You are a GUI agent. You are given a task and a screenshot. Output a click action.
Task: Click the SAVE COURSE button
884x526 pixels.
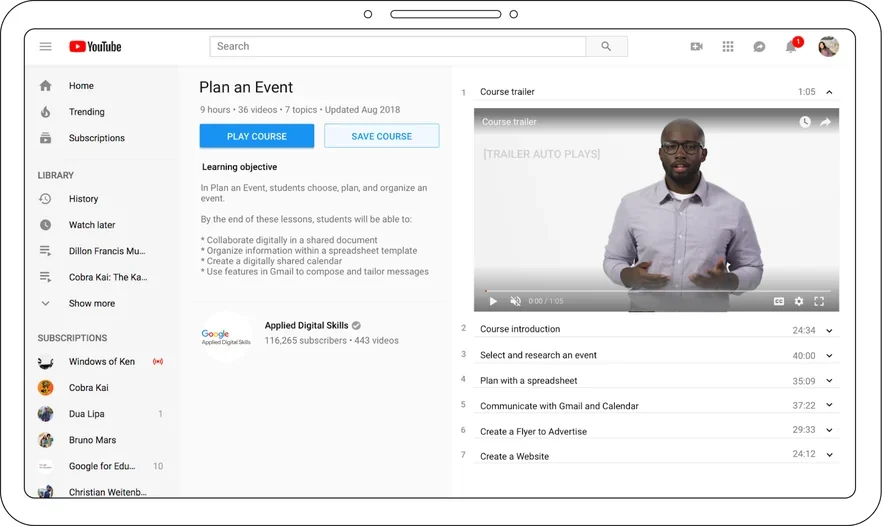(x=382, y=136)
